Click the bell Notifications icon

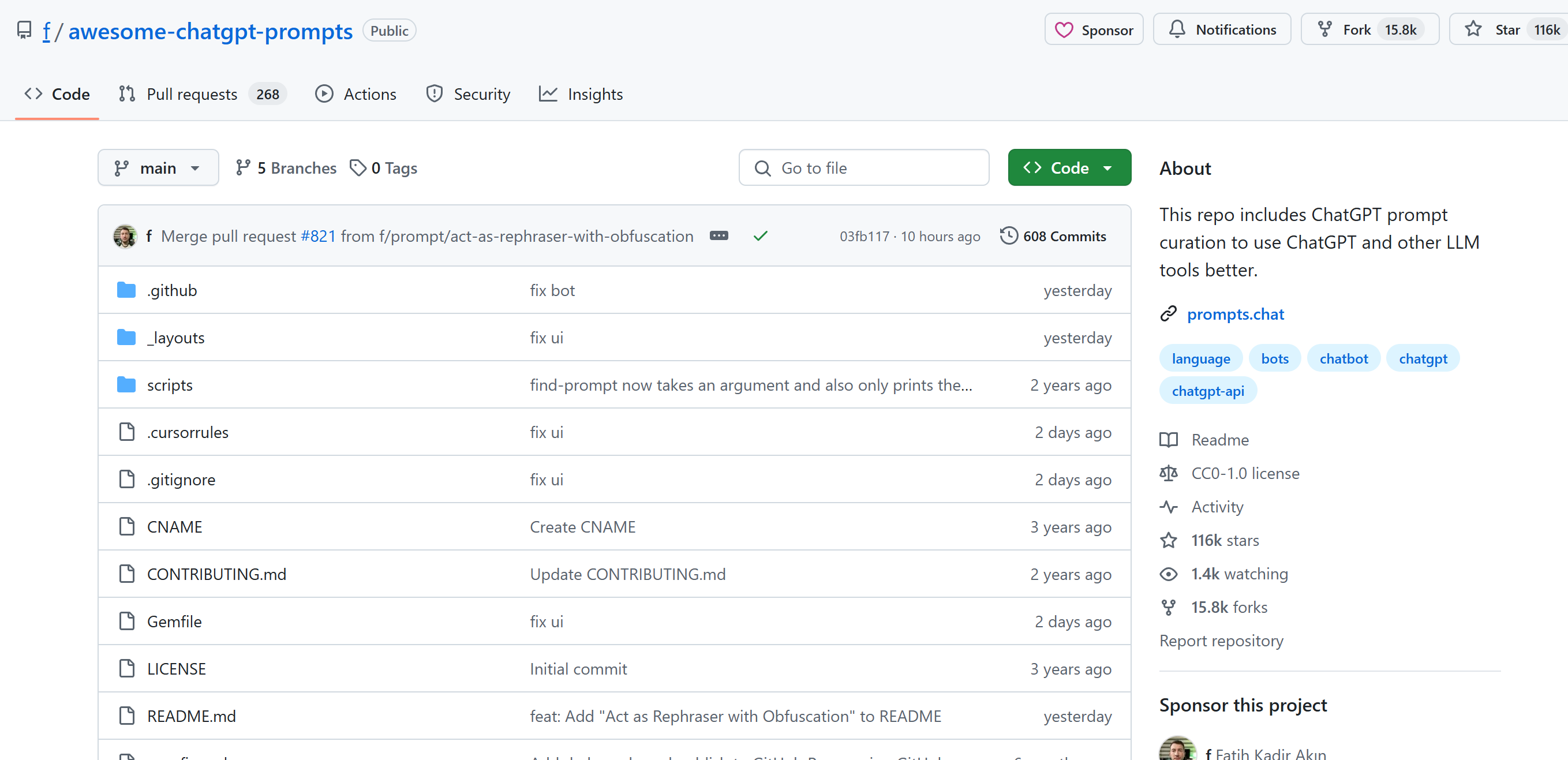[1177, 29]
